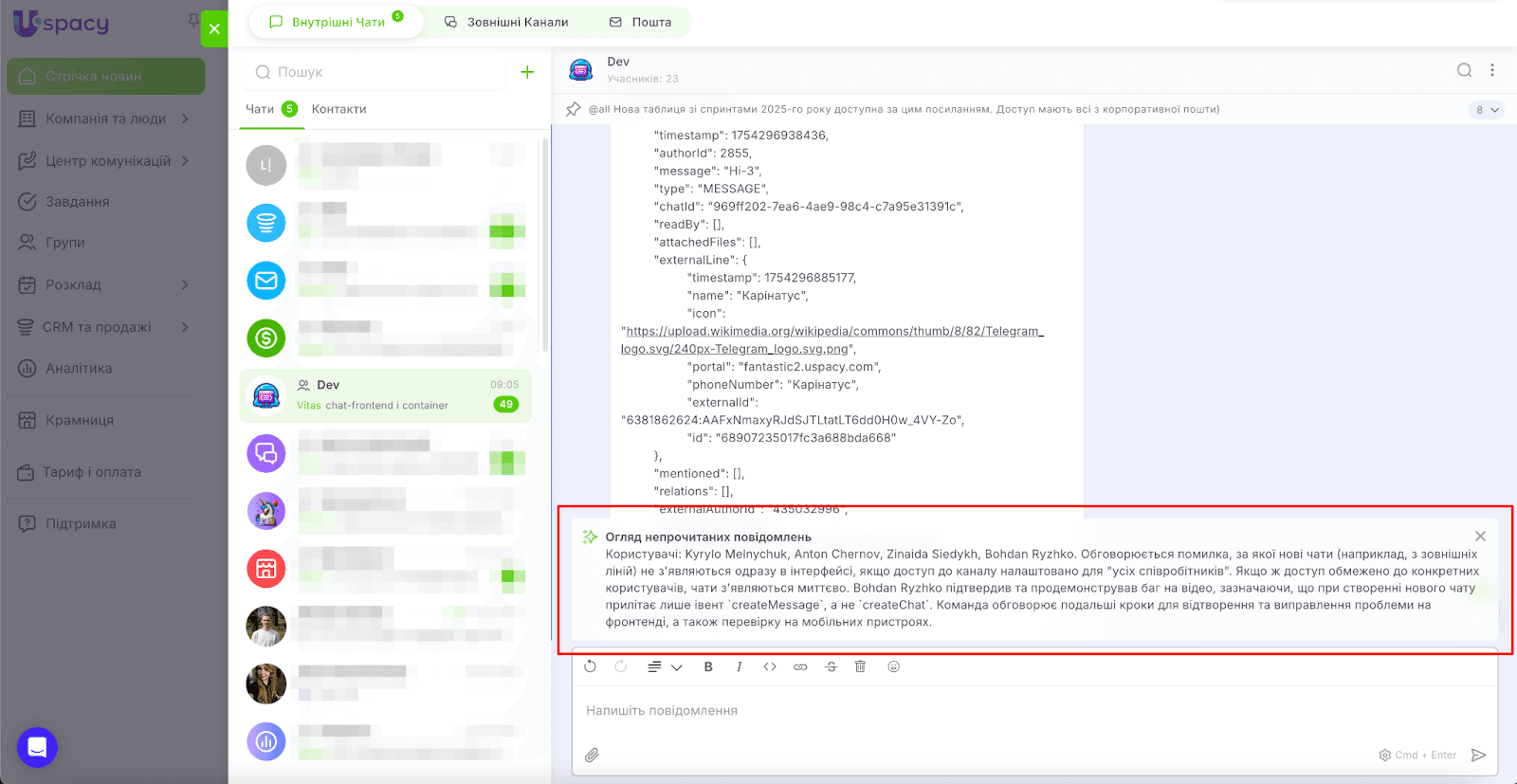Search messages in the Dev chat

click(x=1465, y=70)
